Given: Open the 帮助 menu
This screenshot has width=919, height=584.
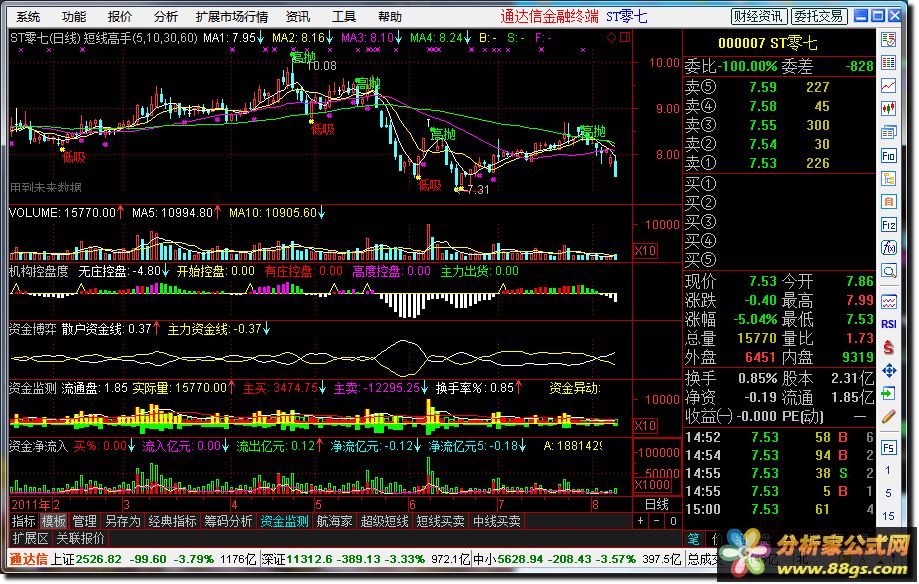Looking at the screenshot, I should coord(390,16).
